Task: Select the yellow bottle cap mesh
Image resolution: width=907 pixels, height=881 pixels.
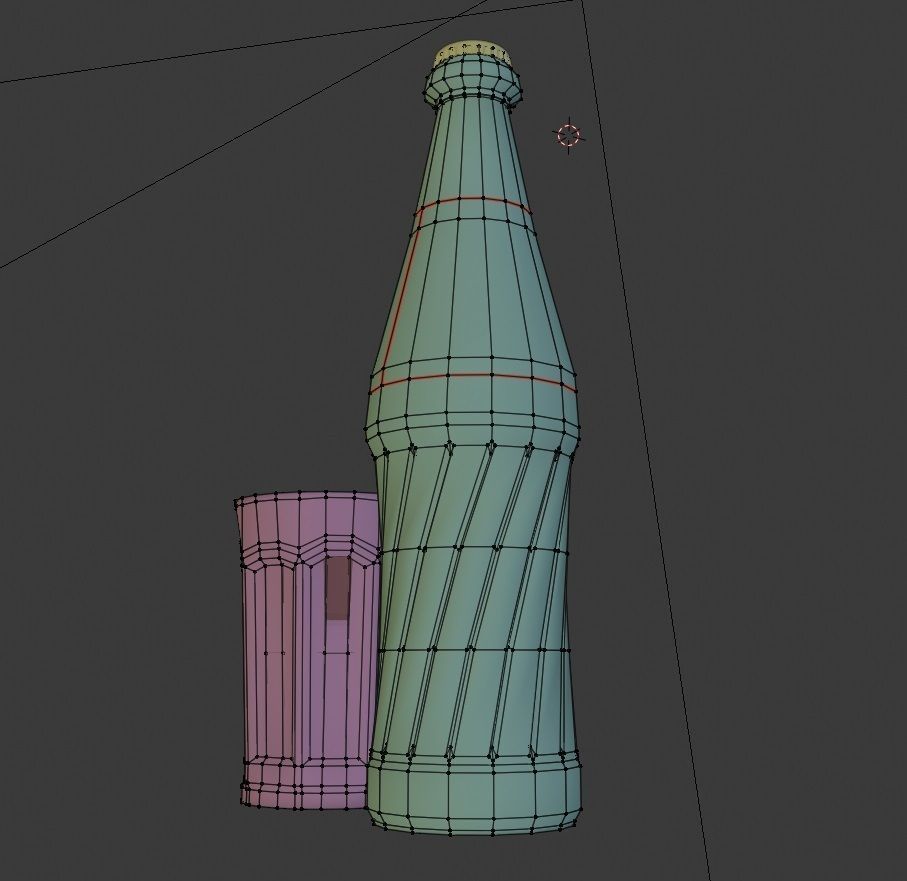Action: (473, 51)
